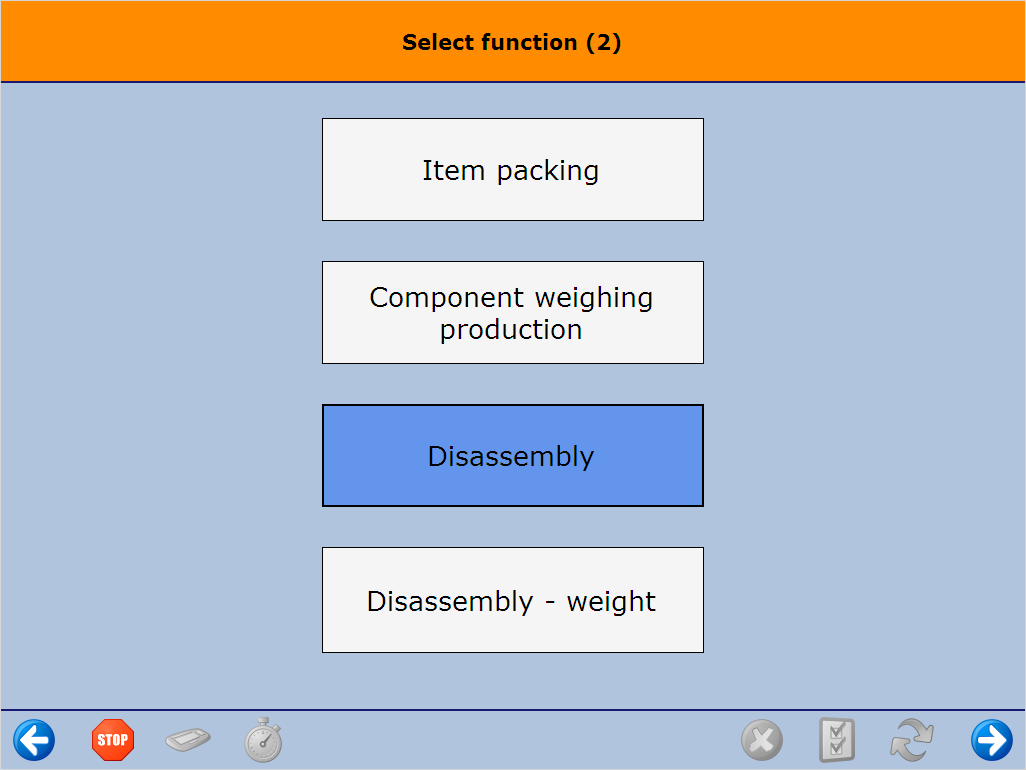
Task: Select the Item packing function
Action: coord(512,169)
